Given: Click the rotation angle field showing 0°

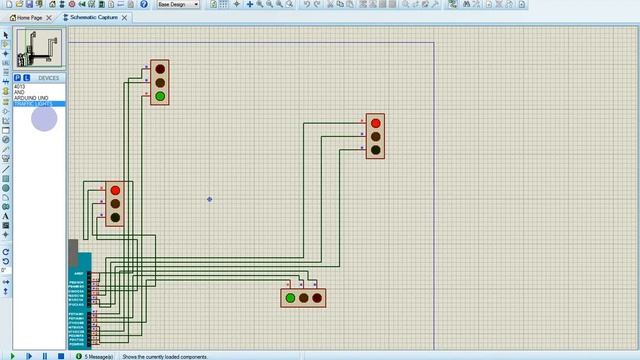Looking at the screenshot, I should [5, 270].
